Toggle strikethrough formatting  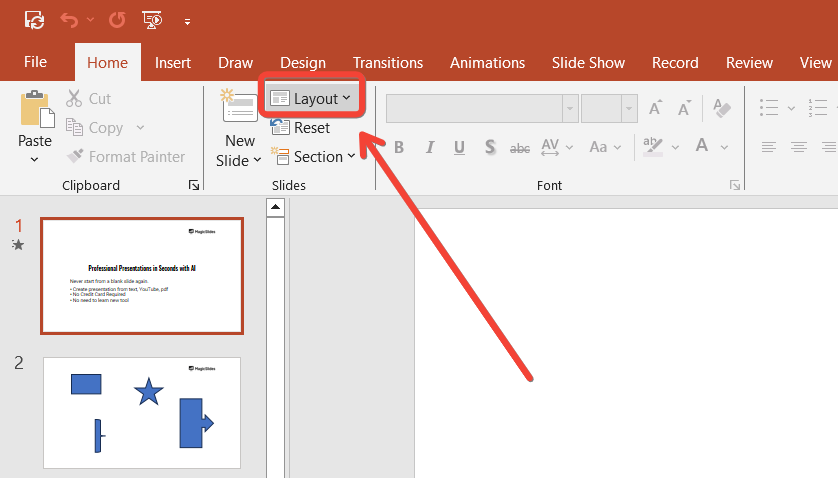pos(520,148)
